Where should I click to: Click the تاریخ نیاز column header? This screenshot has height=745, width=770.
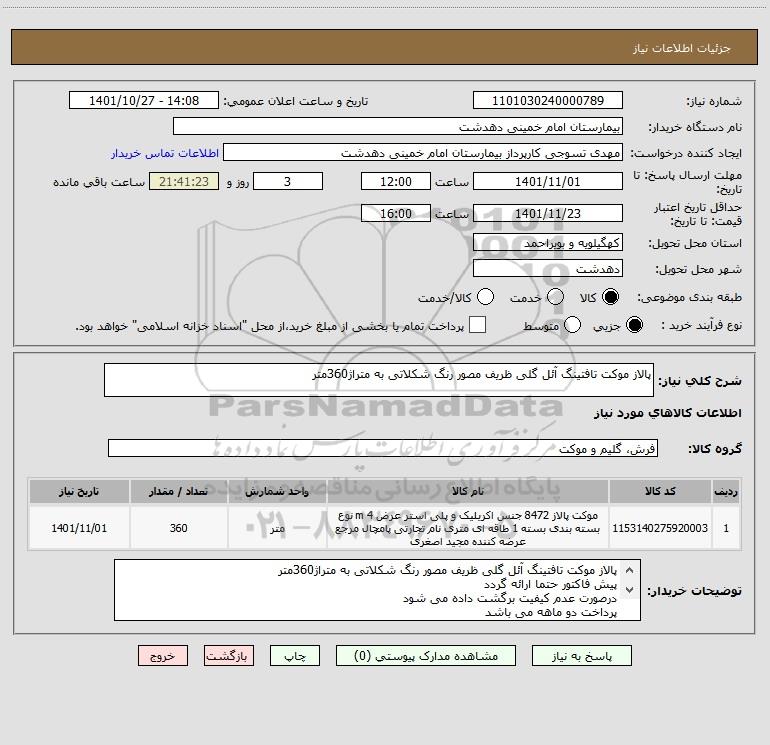[x=79, y=491]
